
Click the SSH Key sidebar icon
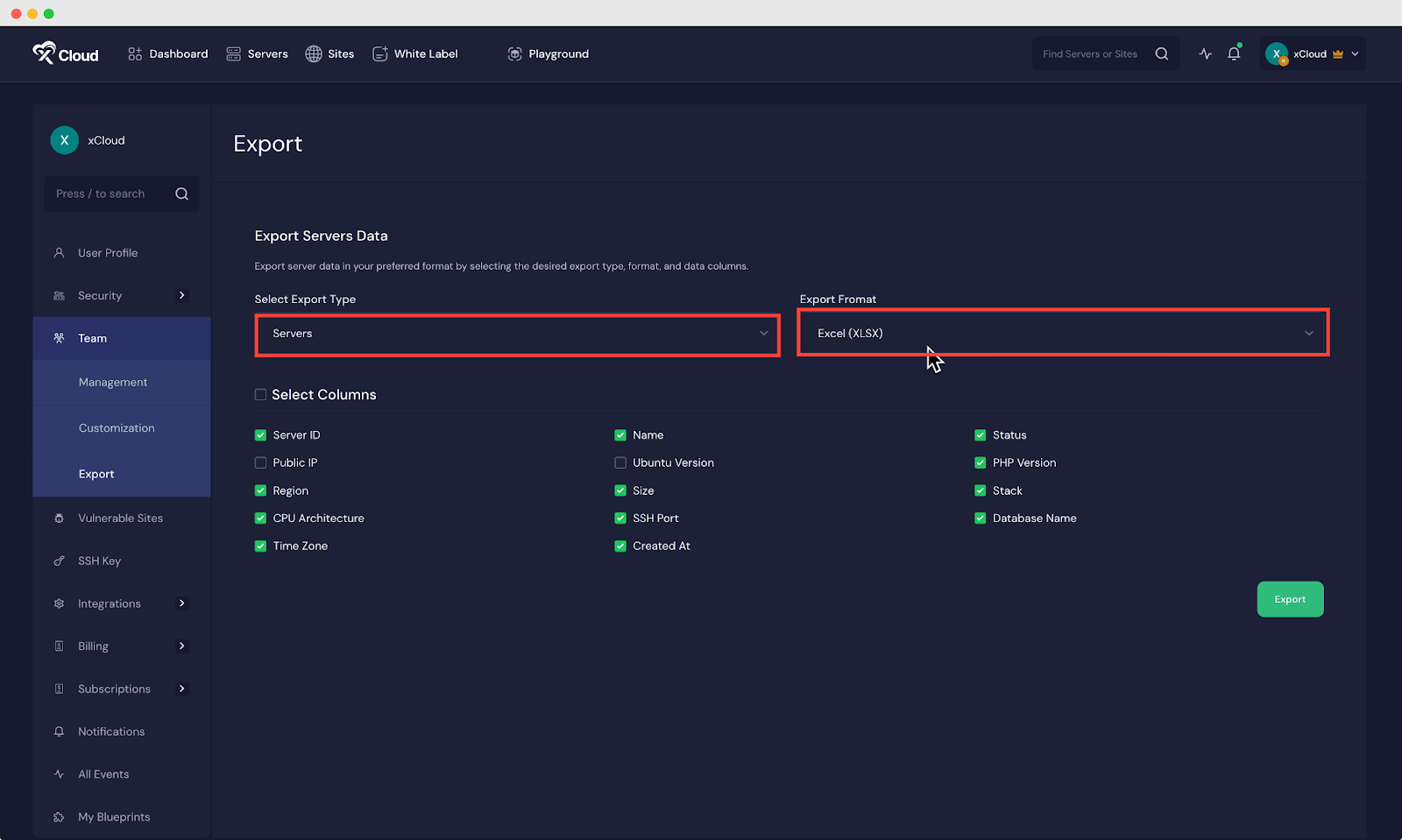(59, 561)
